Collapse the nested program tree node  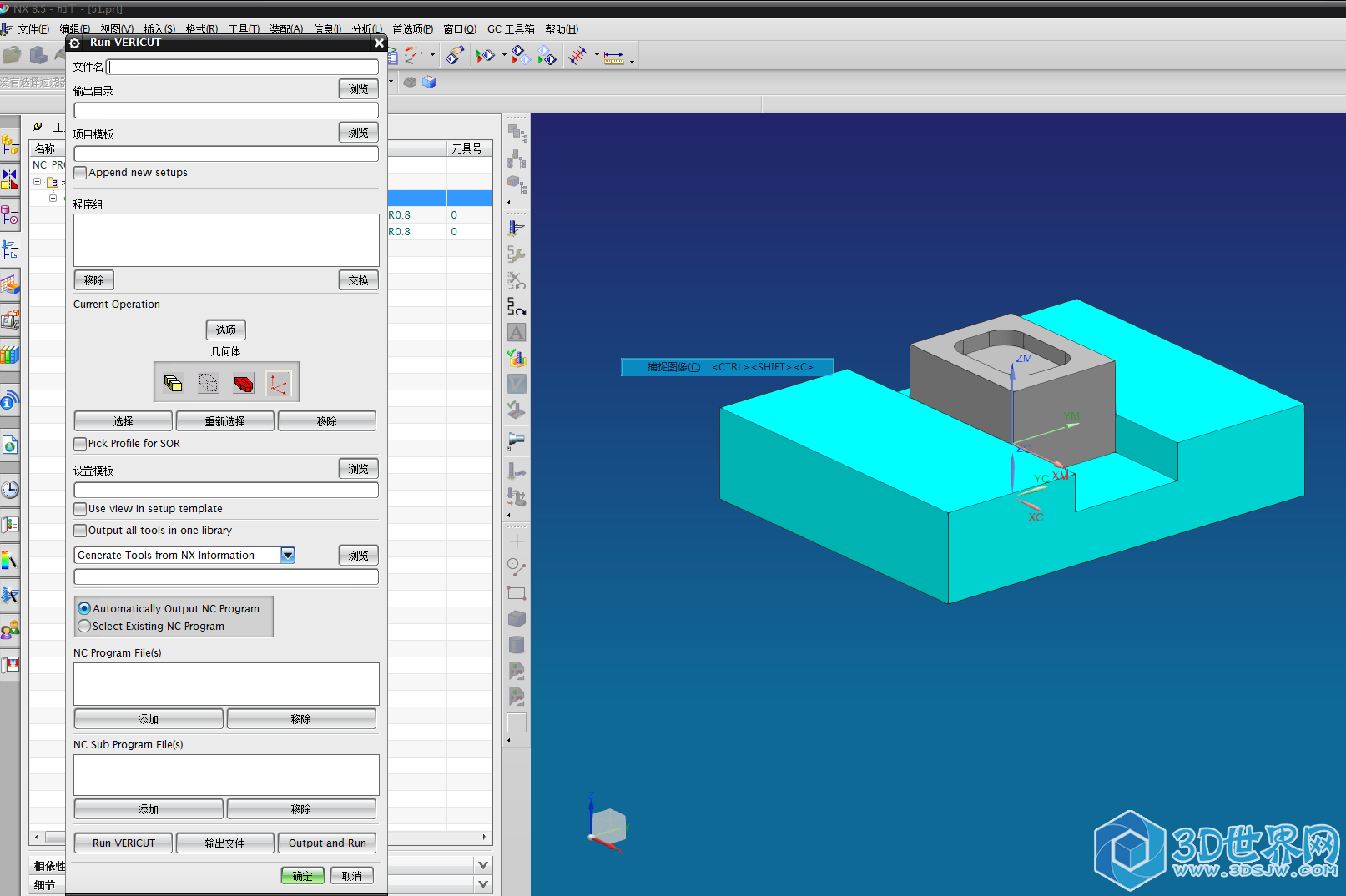point(53,198)
